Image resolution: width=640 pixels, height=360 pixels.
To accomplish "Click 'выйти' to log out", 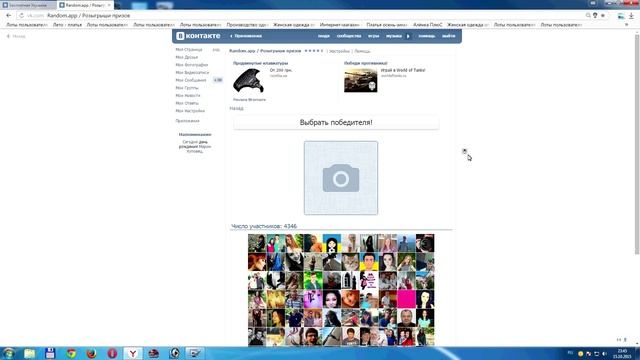I will (449, 36).
